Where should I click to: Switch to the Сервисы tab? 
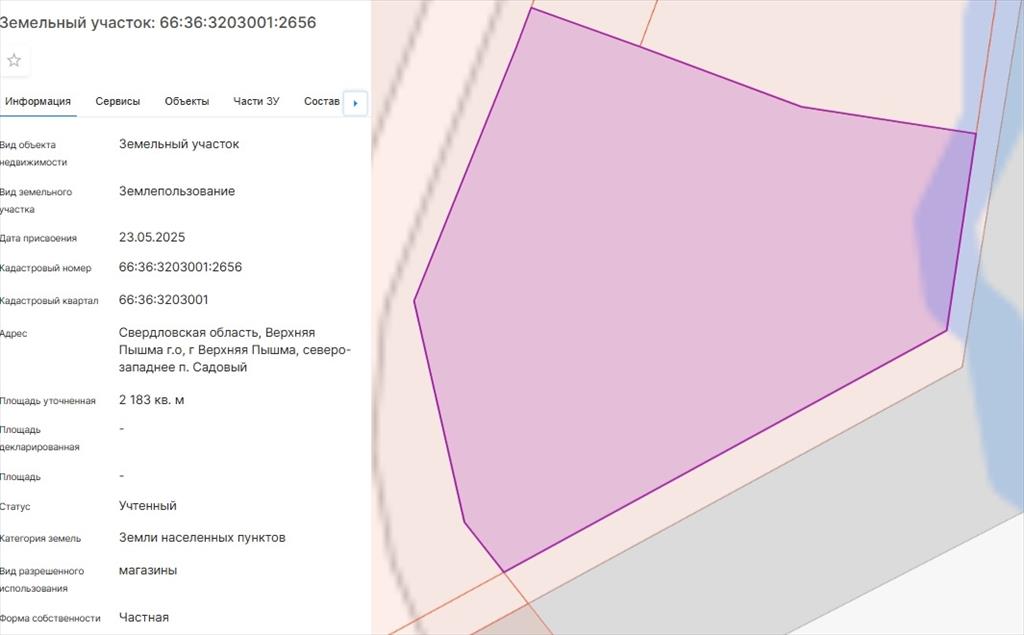coord(118,101)
